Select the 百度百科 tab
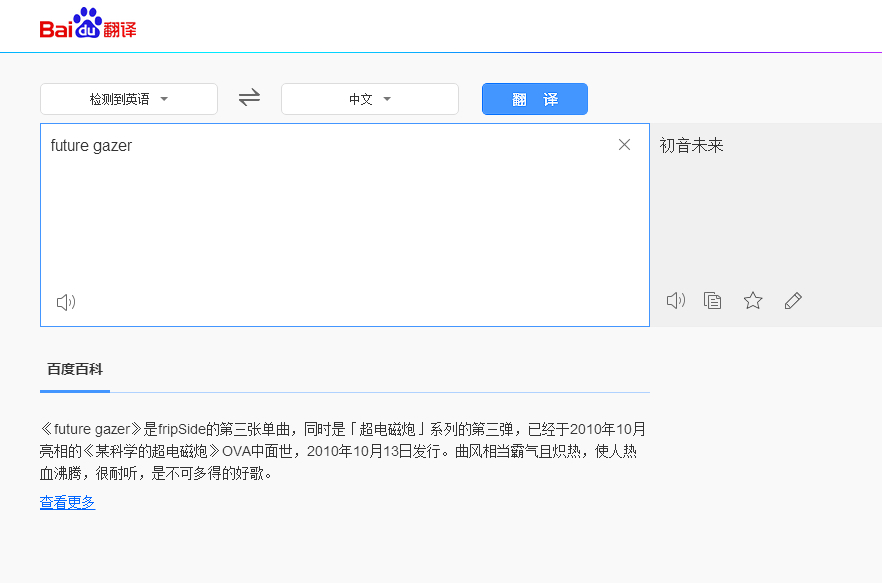Screen dimensions: 882x583 [75, 370]
